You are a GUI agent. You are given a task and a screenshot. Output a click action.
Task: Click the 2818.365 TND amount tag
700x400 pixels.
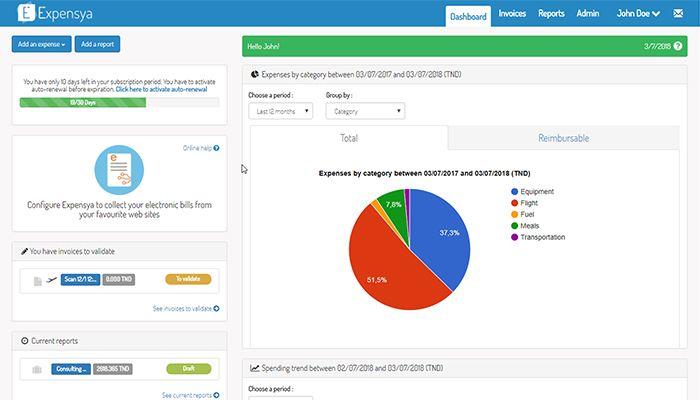click(x=113, y=369)
